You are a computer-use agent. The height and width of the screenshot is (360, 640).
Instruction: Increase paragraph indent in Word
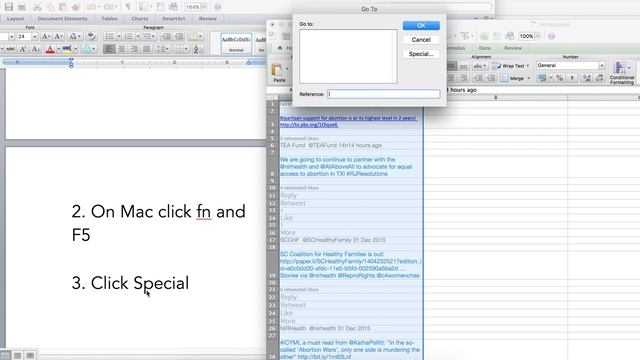tap(179, 37)
